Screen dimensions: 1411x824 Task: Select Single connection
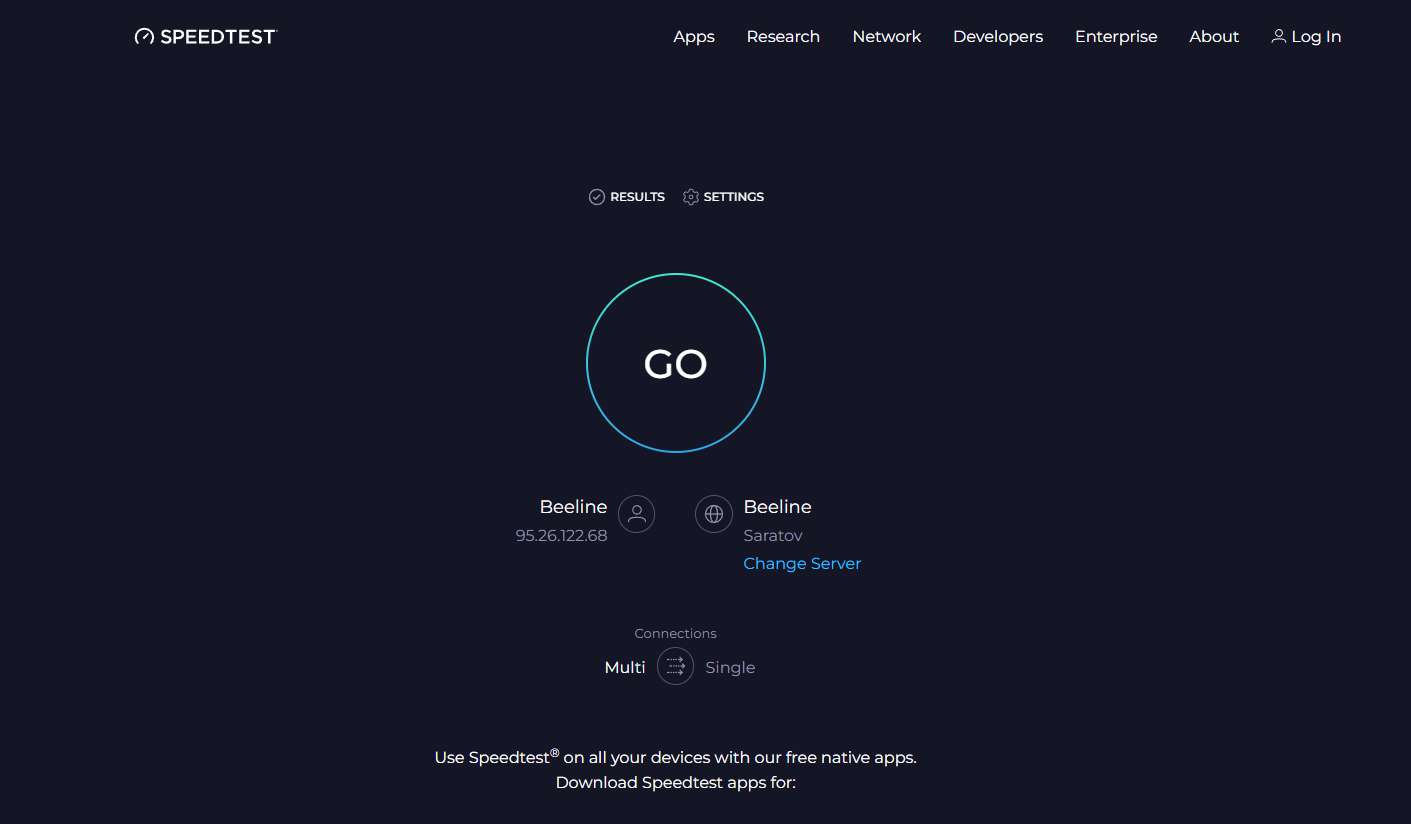point(730,667)
